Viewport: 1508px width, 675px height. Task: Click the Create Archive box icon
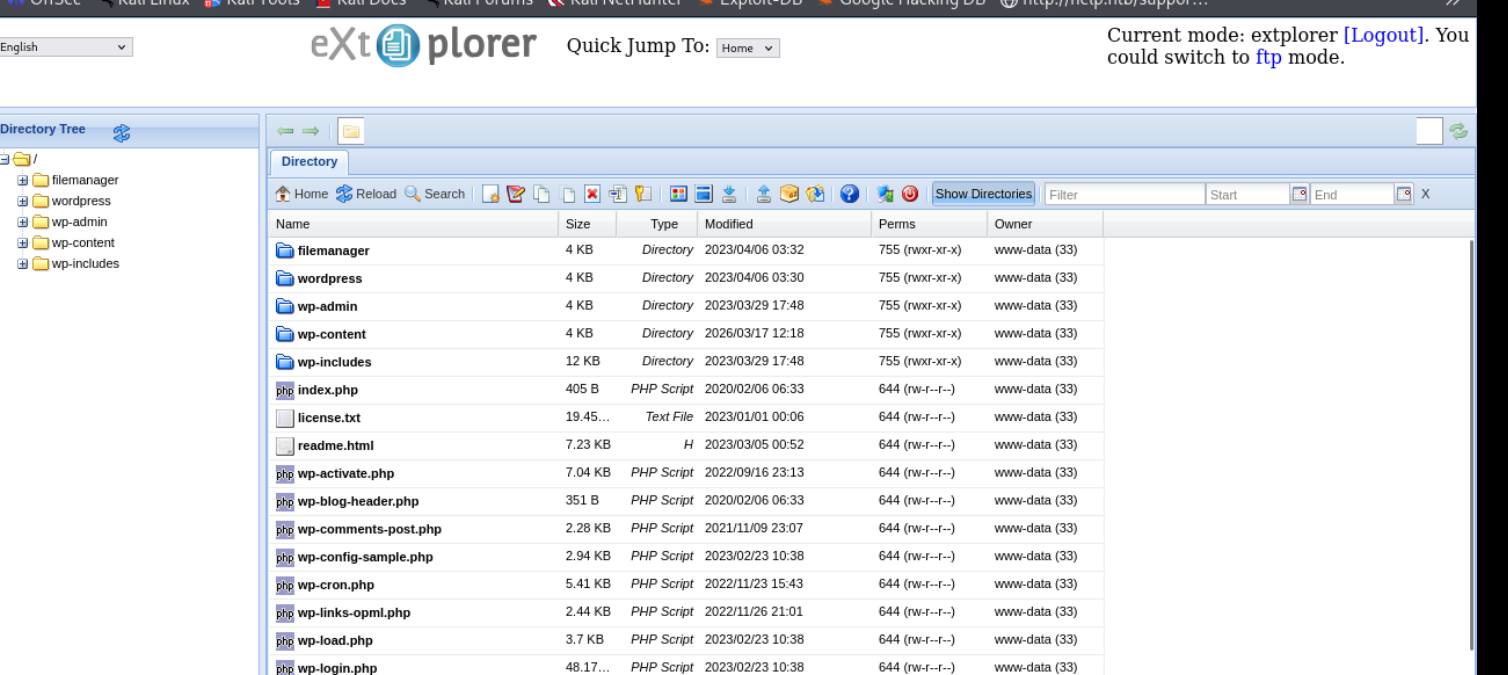[x=789, y=194]
